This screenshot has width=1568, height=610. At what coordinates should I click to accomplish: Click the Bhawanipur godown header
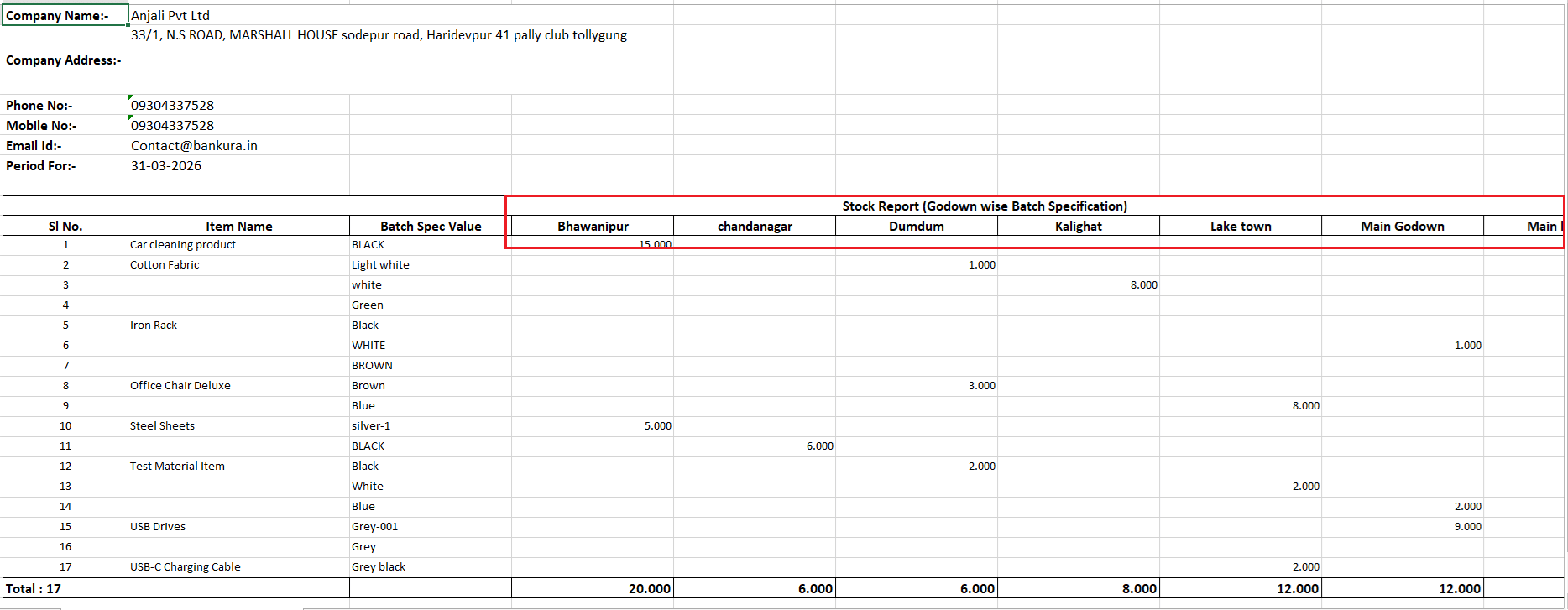coord(593,226)
